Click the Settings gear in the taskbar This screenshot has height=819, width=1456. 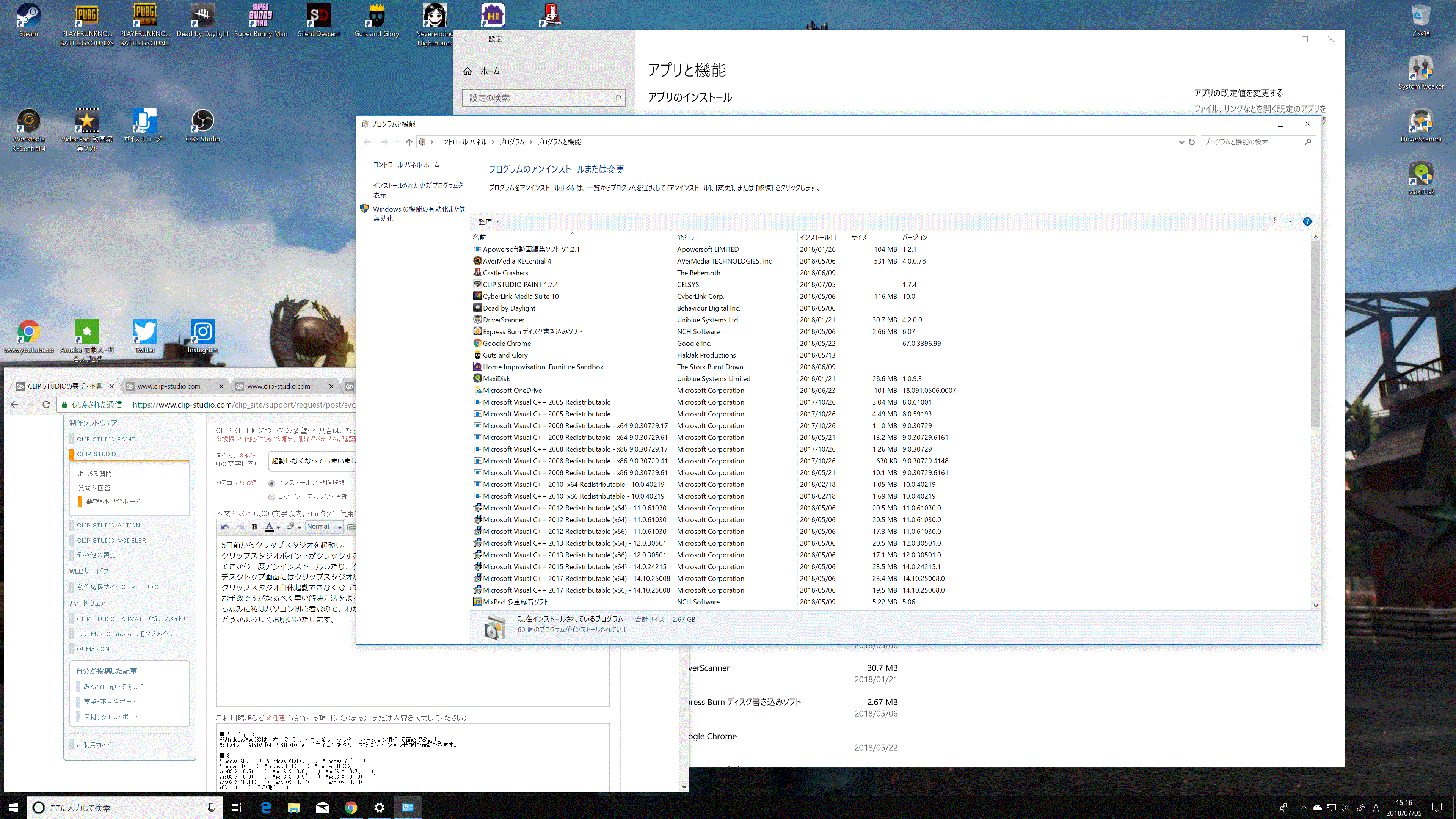tap(379, 807)
